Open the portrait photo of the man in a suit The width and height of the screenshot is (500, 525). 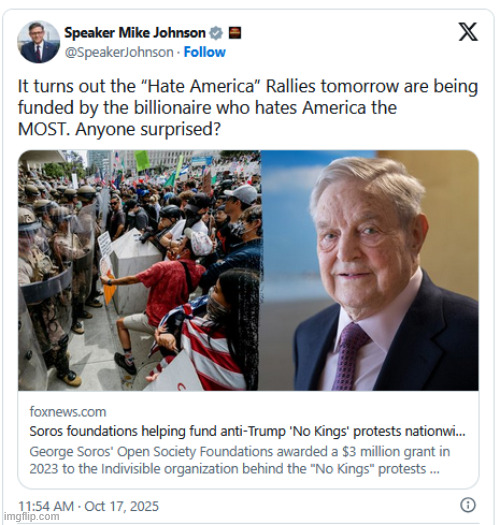369,270
